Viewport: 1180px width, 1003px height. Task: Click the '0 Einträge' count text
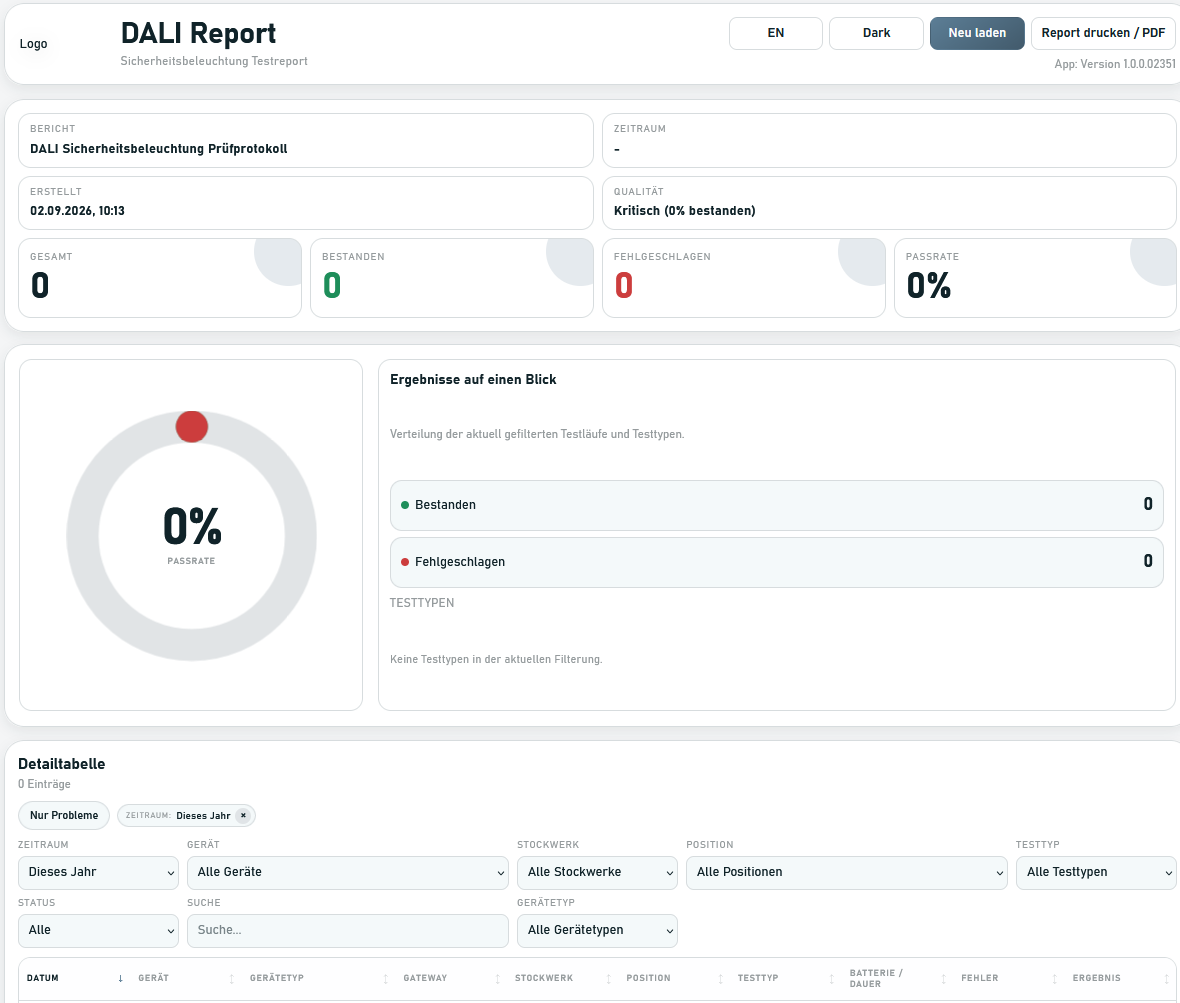pos(44,784)
